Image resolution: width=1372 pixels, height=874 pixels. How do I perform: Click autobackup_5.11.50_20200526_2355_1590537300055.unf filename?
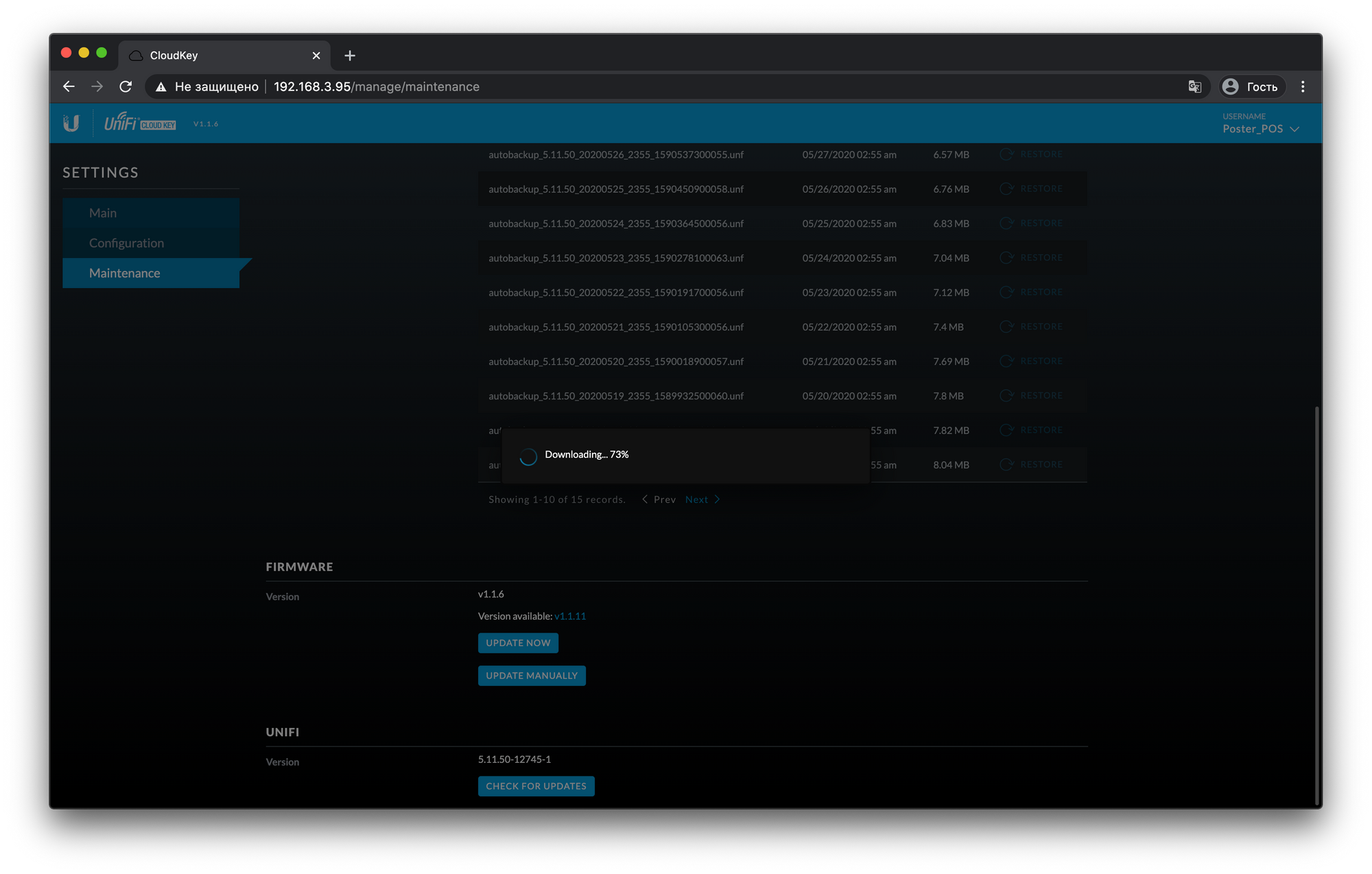pos(616,155)
